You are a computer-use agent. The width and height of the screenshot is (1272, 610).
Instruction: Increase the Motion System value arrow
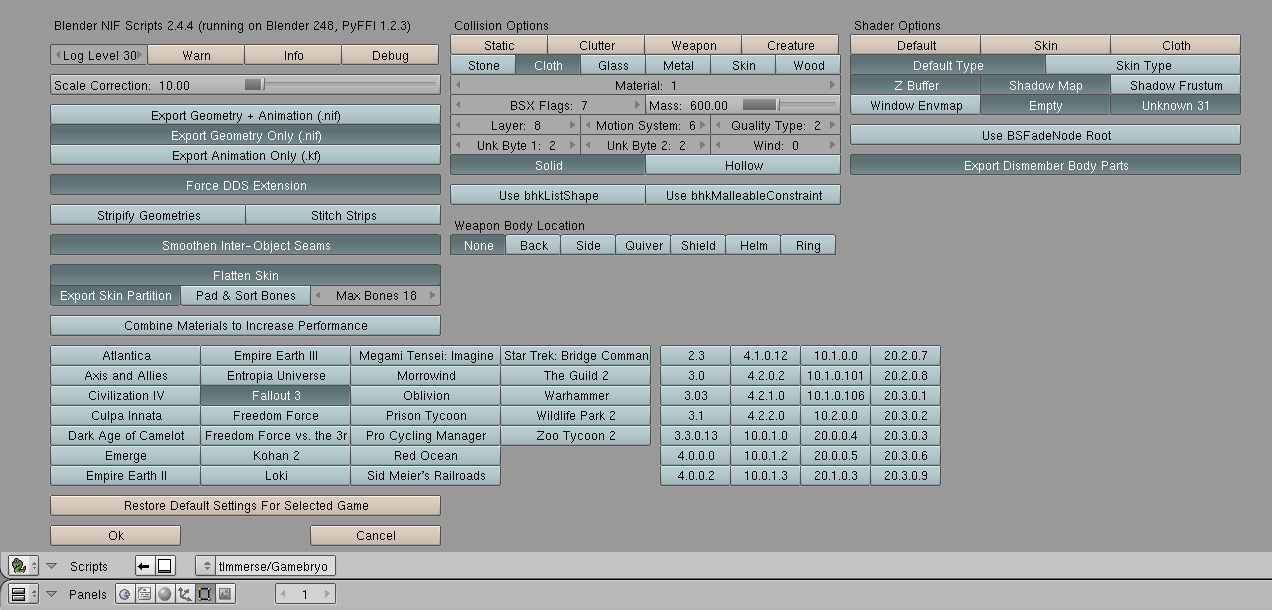[x=702, y=125]
